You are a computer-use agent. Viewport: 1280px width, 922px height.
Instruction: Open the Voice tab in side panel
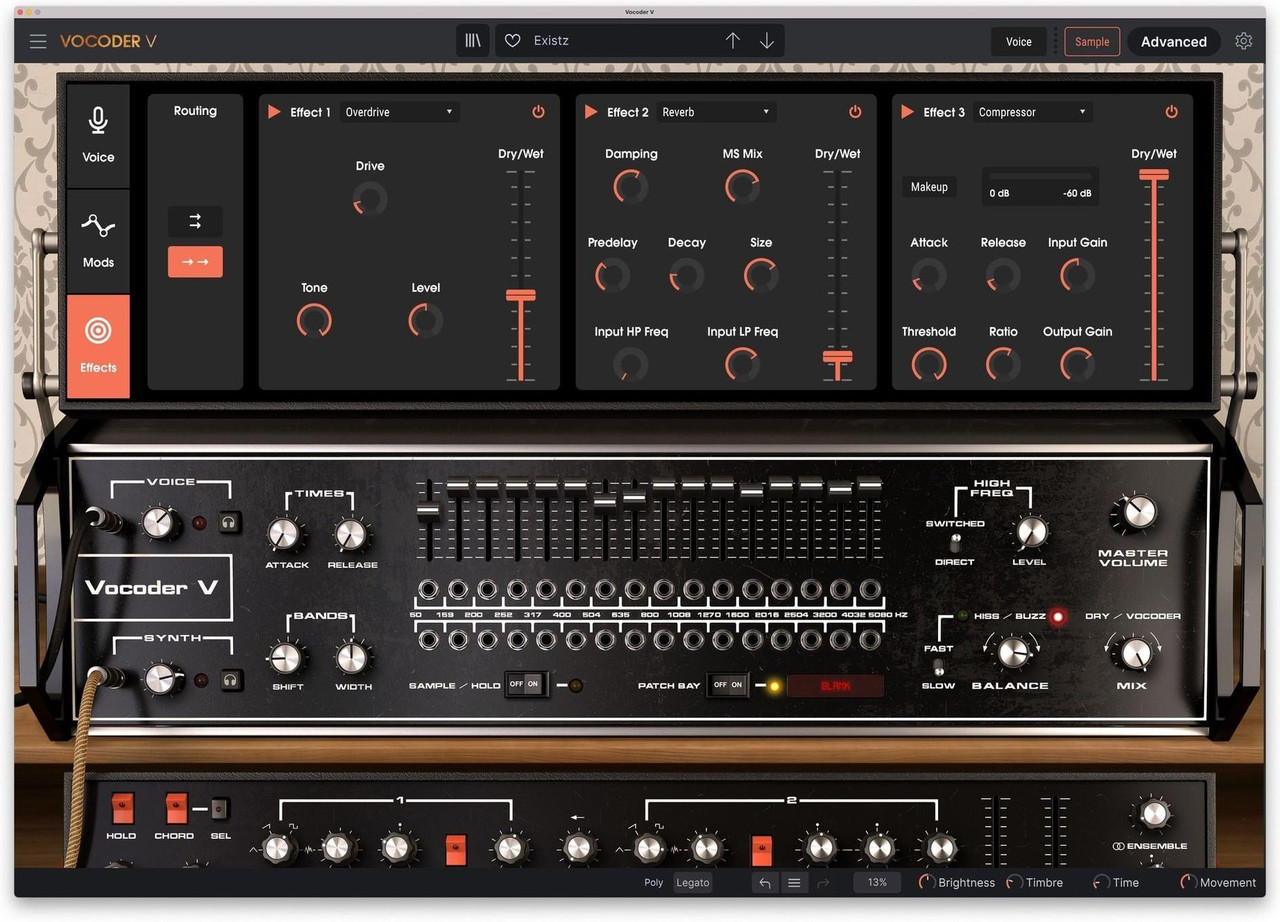98,136
